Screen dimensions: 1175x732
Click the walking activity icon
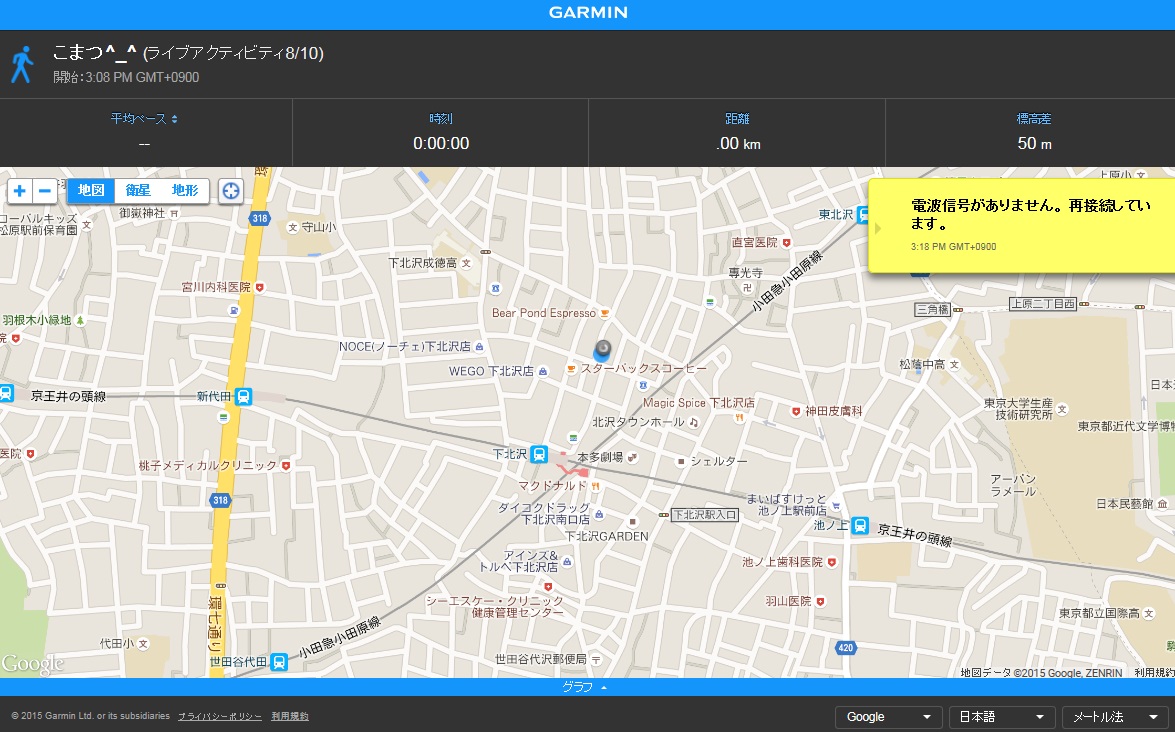tap(22, 64)
